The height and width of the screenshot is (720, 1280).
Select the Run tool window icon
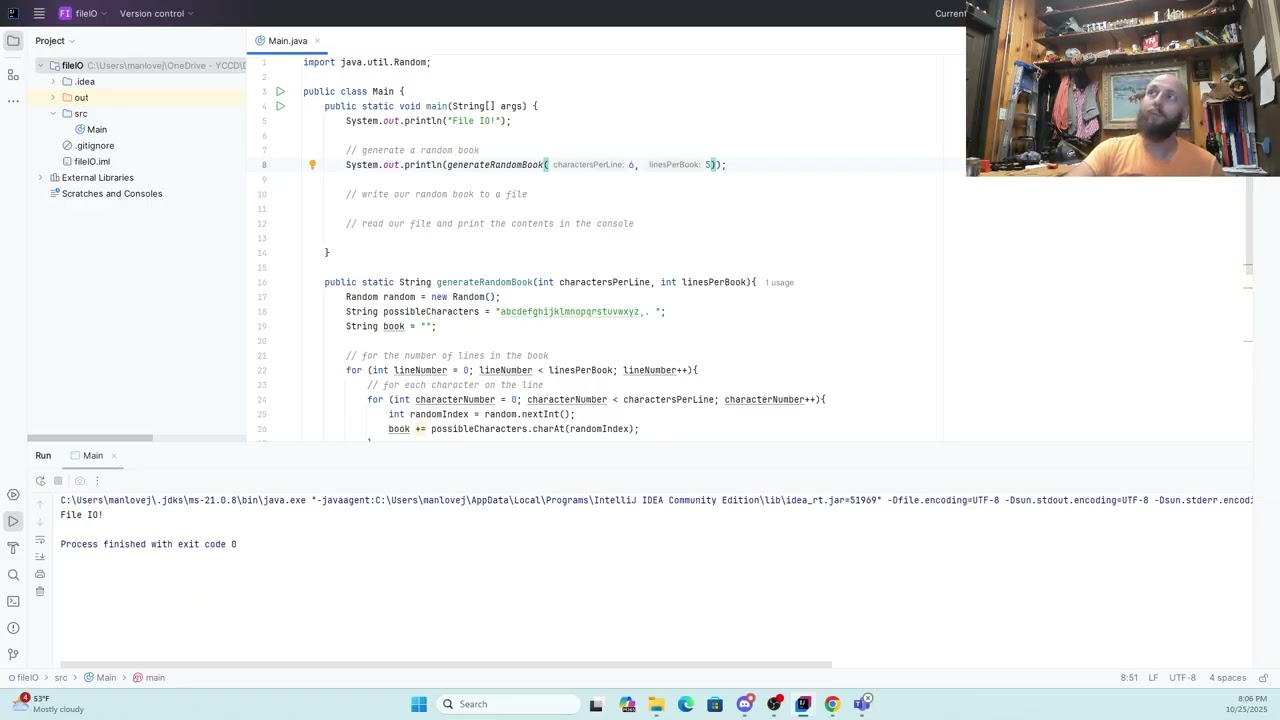[x=13, y=521]
